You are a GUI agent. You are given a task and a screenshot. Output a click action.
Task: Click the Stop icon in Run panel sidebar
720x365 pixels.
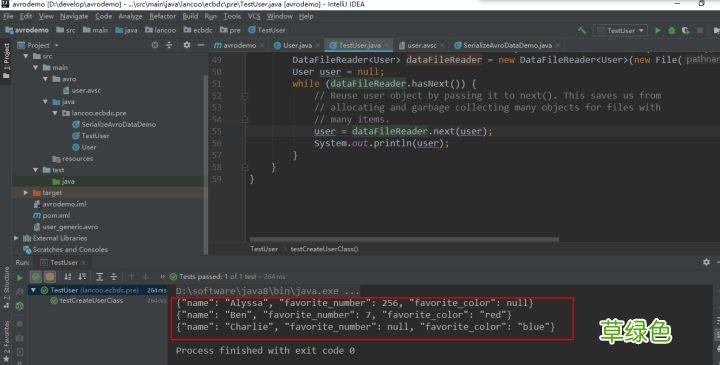point(20,324)
